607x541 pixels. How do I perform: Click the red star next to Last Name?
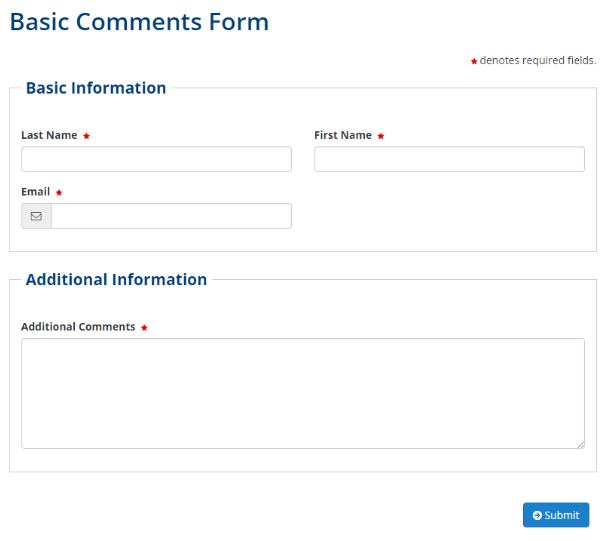86,136
